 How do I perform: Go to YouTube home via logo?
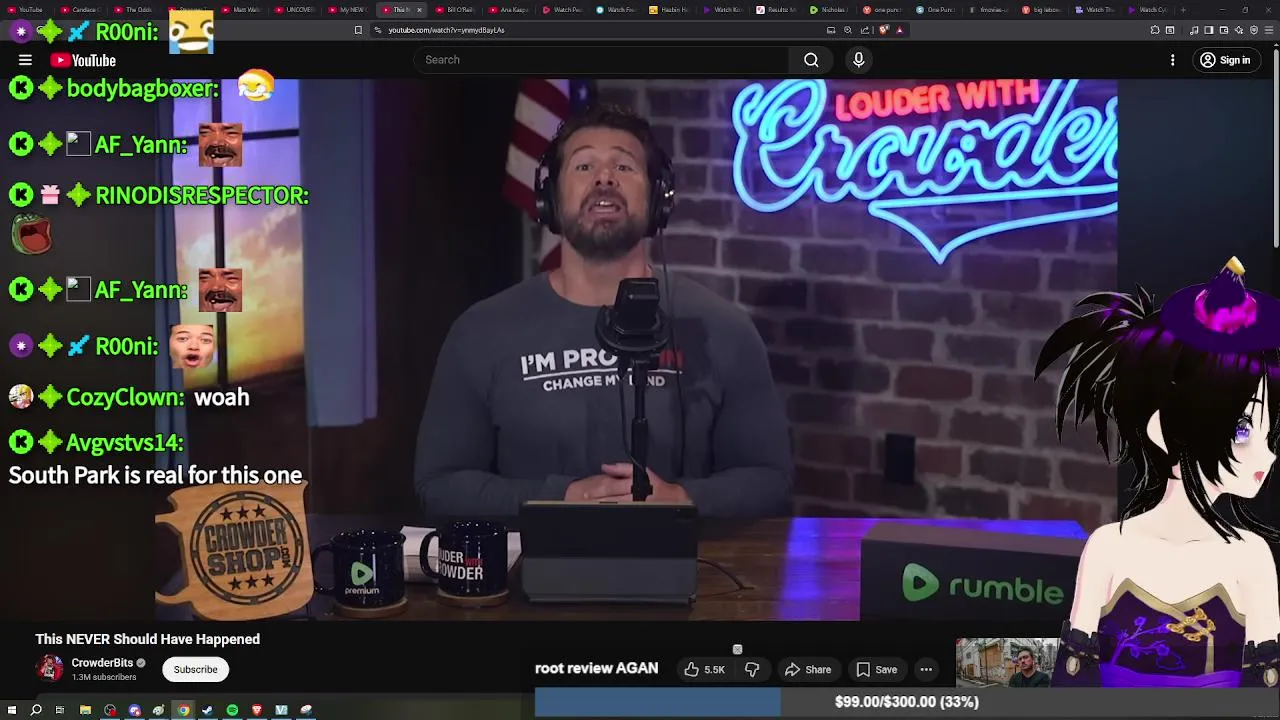click(x=84, y=60)
